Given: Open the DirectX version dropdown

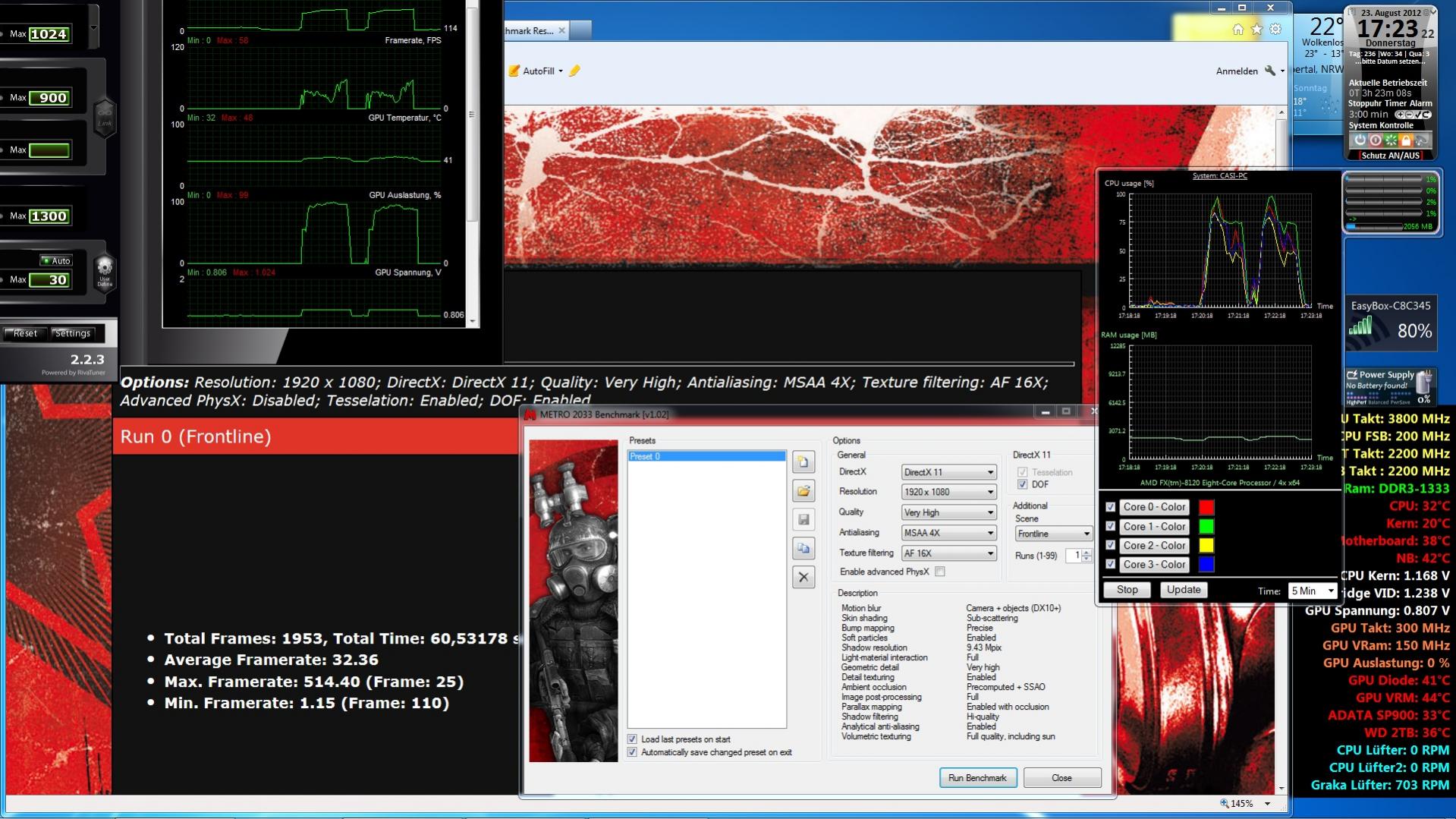Looking at the screenshot, I should [948, 472].
